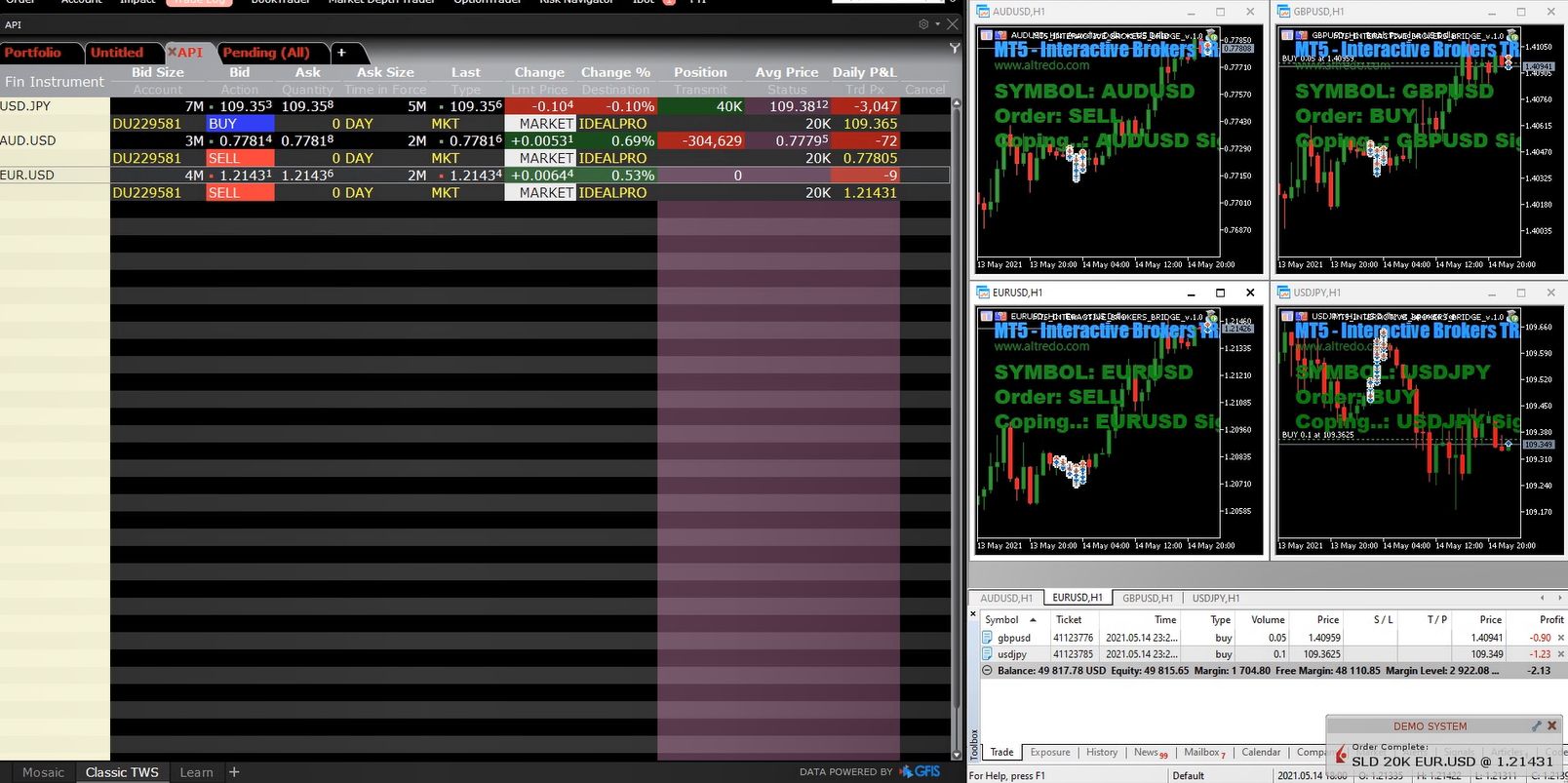Add a new TWS workspace layout
This screenshot has width=1568, height=783.
coord(234,772)
